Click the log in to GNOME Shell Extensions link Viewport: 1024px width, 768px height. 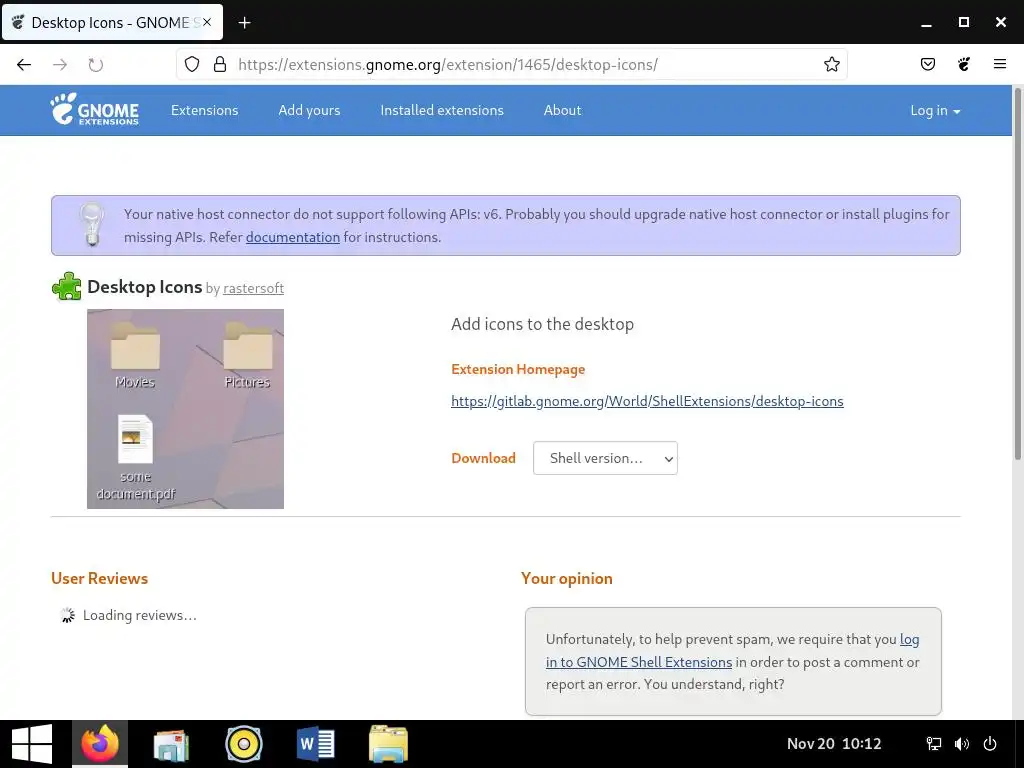732,650
